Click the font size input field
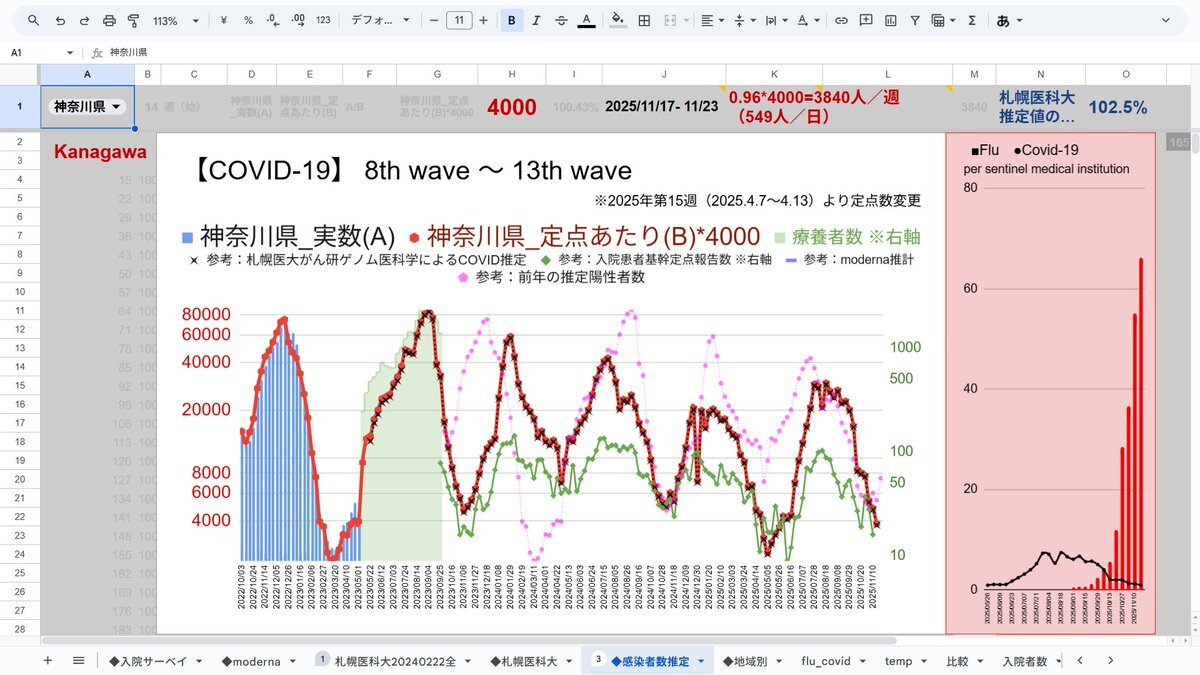This screenshot has height=675, width=1200. (x=459, y=20)
